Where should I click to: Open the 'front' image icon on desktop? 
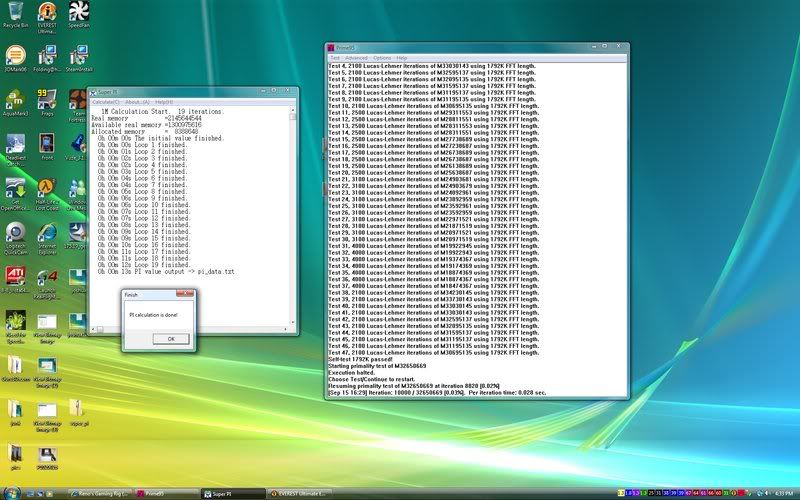point(47,147)
